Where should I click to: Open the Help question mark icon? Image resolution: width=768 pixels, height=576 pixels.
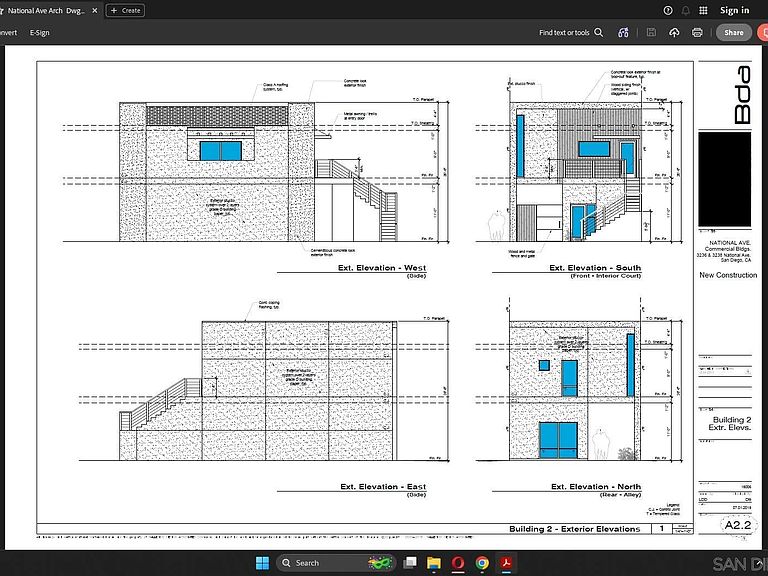[x=668, y=10]
